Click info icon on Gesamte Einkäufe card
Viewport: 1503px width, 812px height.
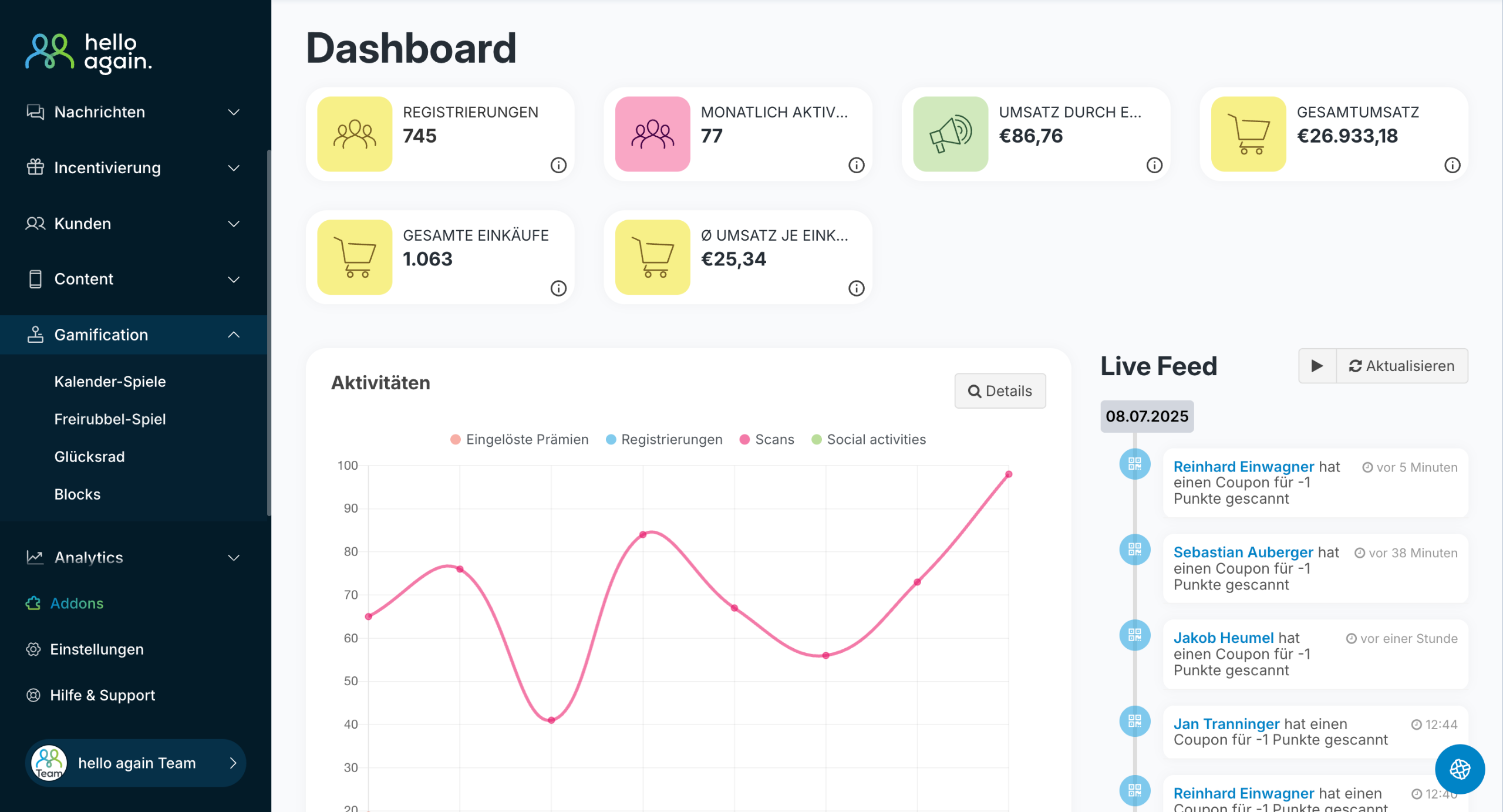coord(558,288)
